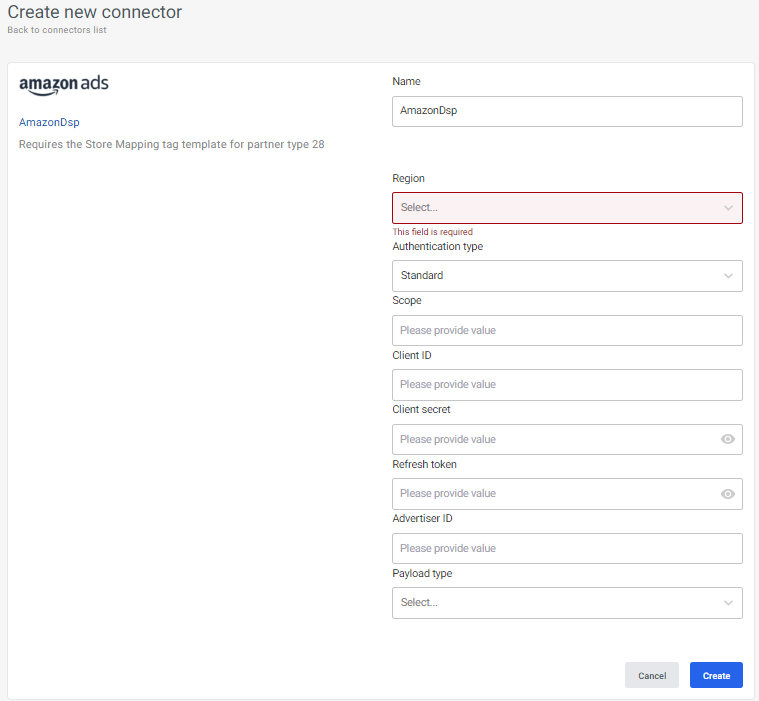The width and height of the screenshot is (759, 701).
Task: Open the Payload type dropdown
Action: pyautogui.click(x=567, y=603)
